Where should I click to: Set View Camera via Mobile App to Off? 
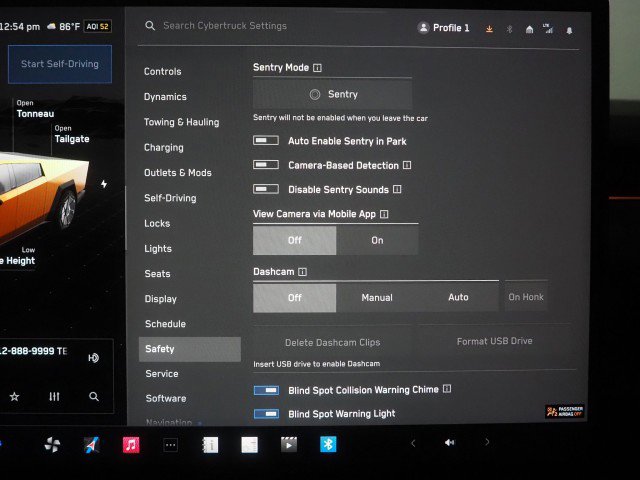pos(294,240)
